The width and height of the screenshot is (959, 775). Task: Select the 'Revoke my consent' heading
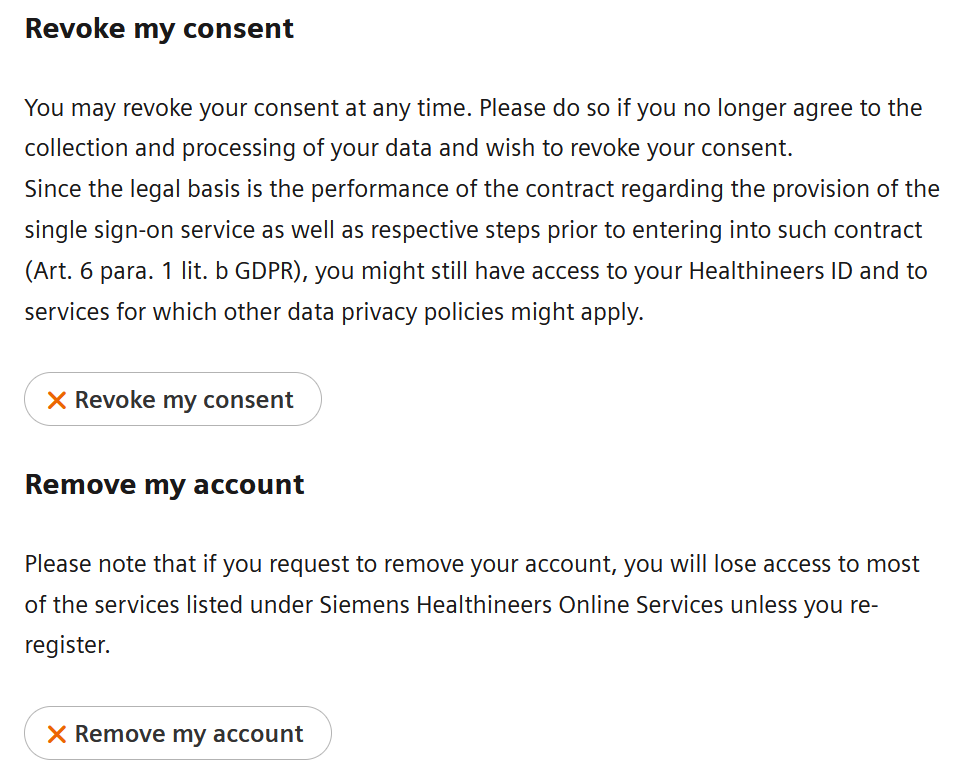point(158,28)
